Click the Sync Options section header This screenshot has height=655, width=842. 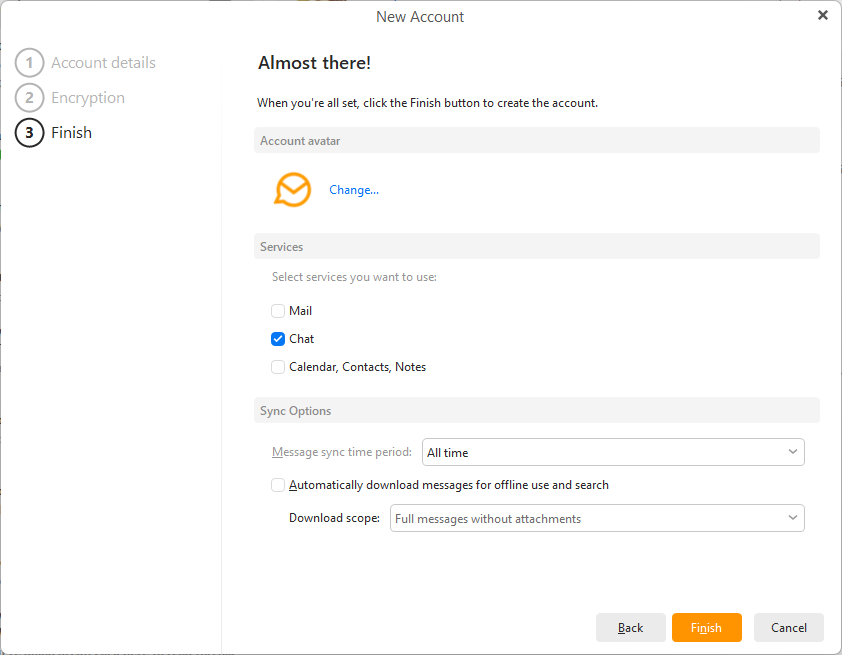point(296,411)
